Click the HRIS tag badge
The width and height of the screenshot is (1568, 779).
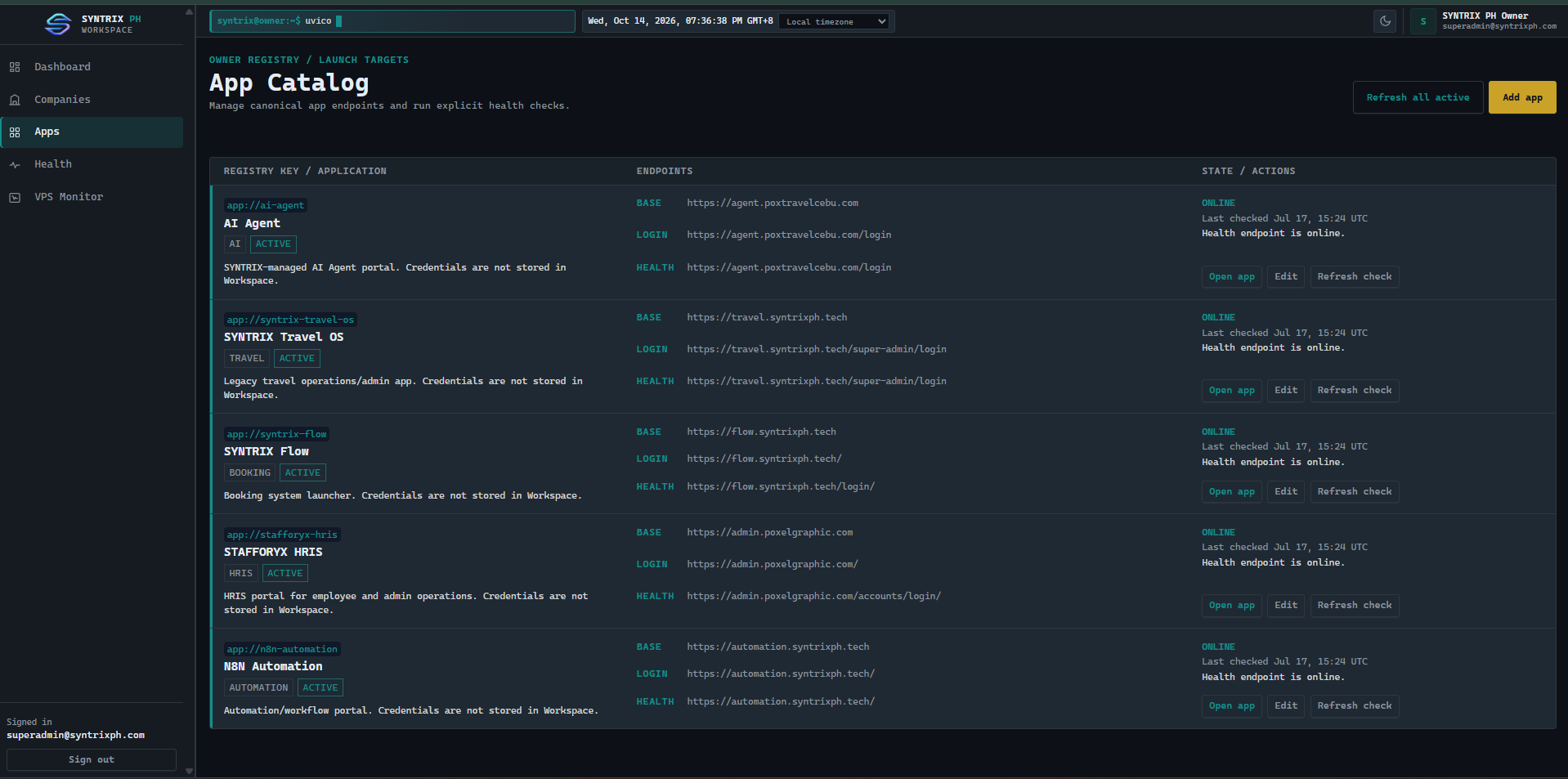[x=240, y=573]
